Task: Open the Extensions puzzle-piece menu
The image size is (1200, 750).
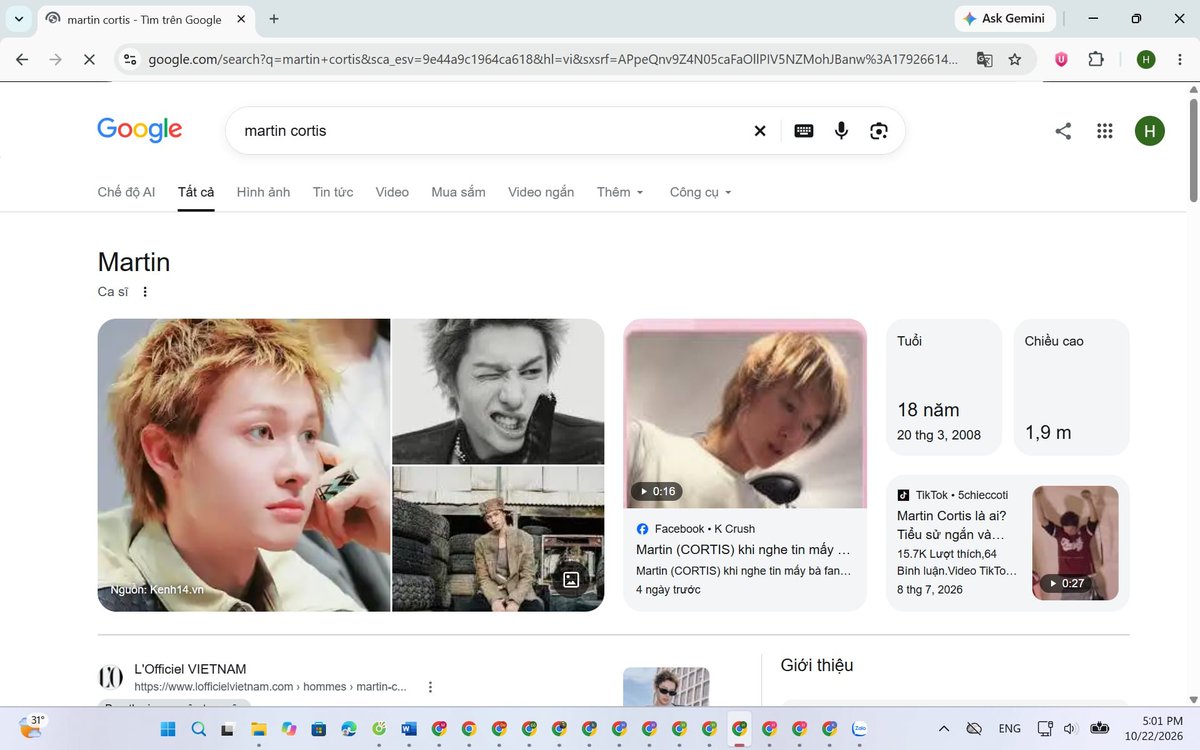Action: (1096, 59)
